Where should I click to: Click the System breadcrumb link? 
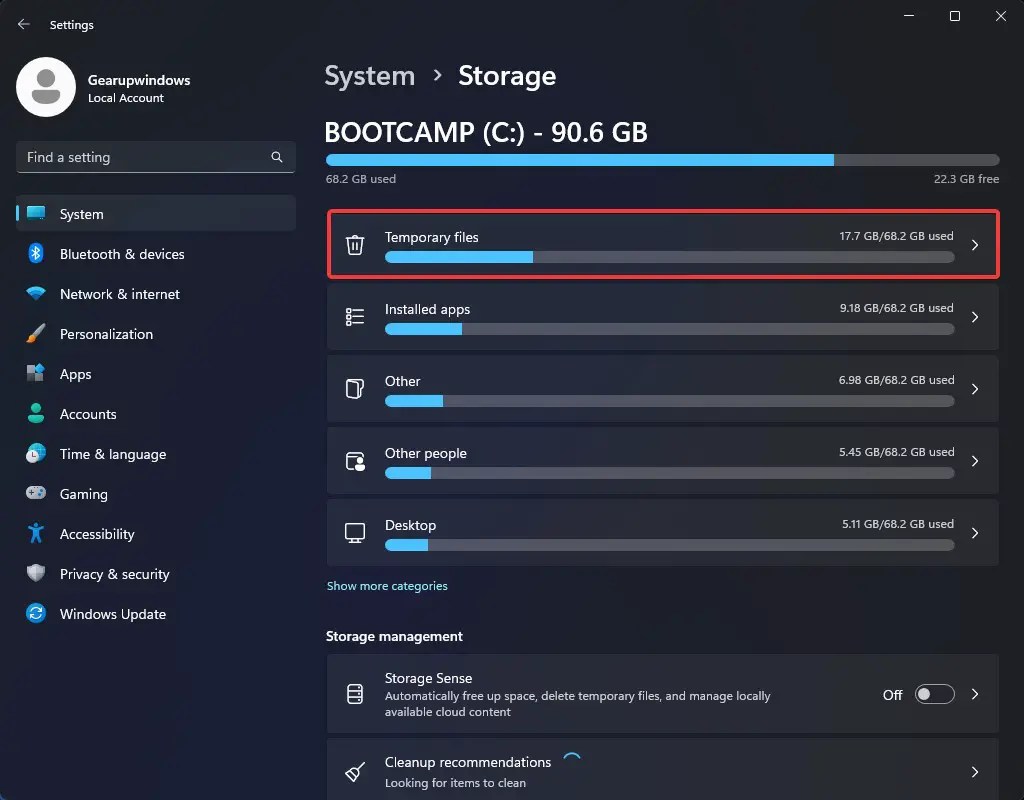pos(369,75)
